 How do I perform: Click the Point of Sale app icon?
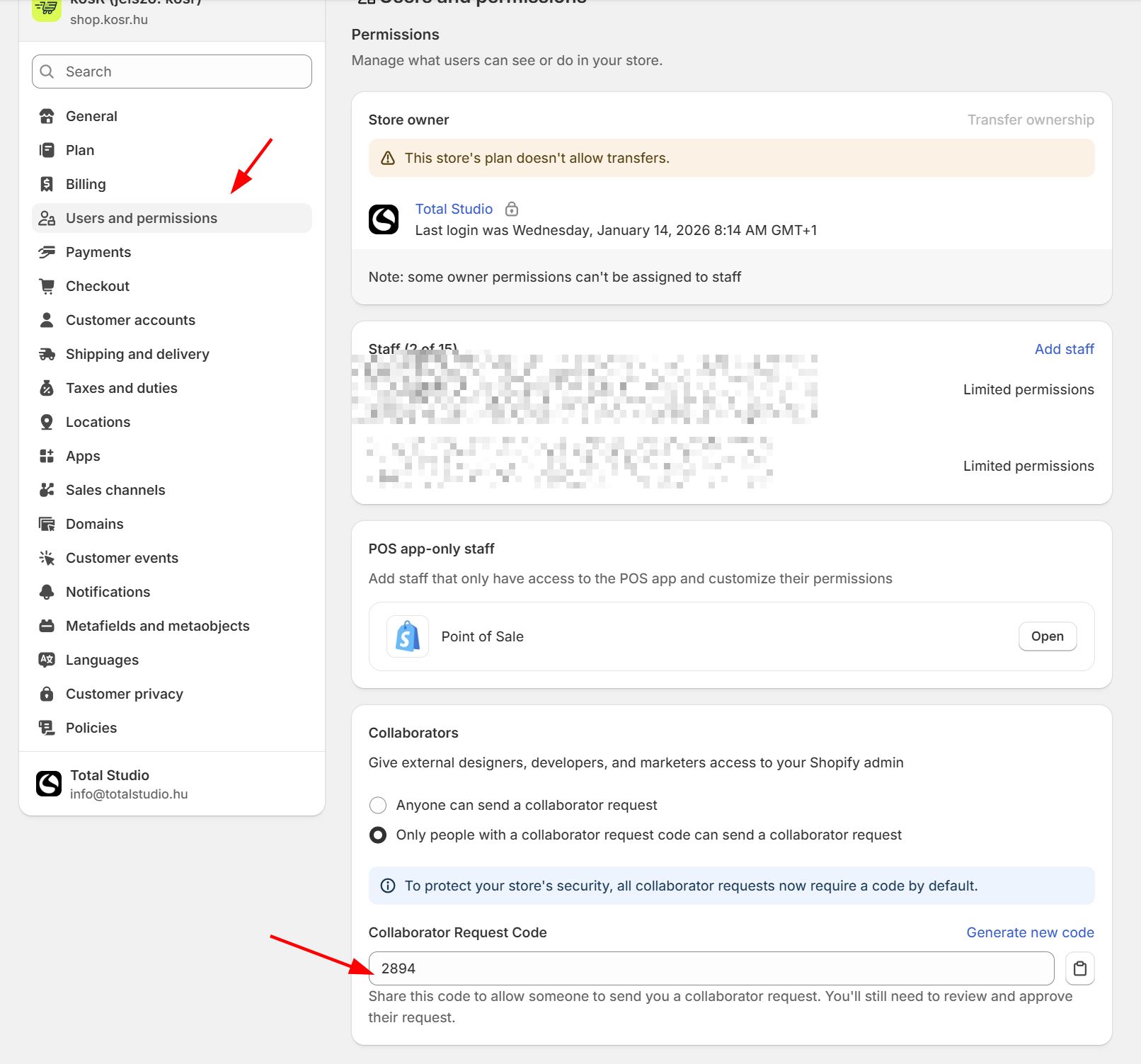[407, 636]
